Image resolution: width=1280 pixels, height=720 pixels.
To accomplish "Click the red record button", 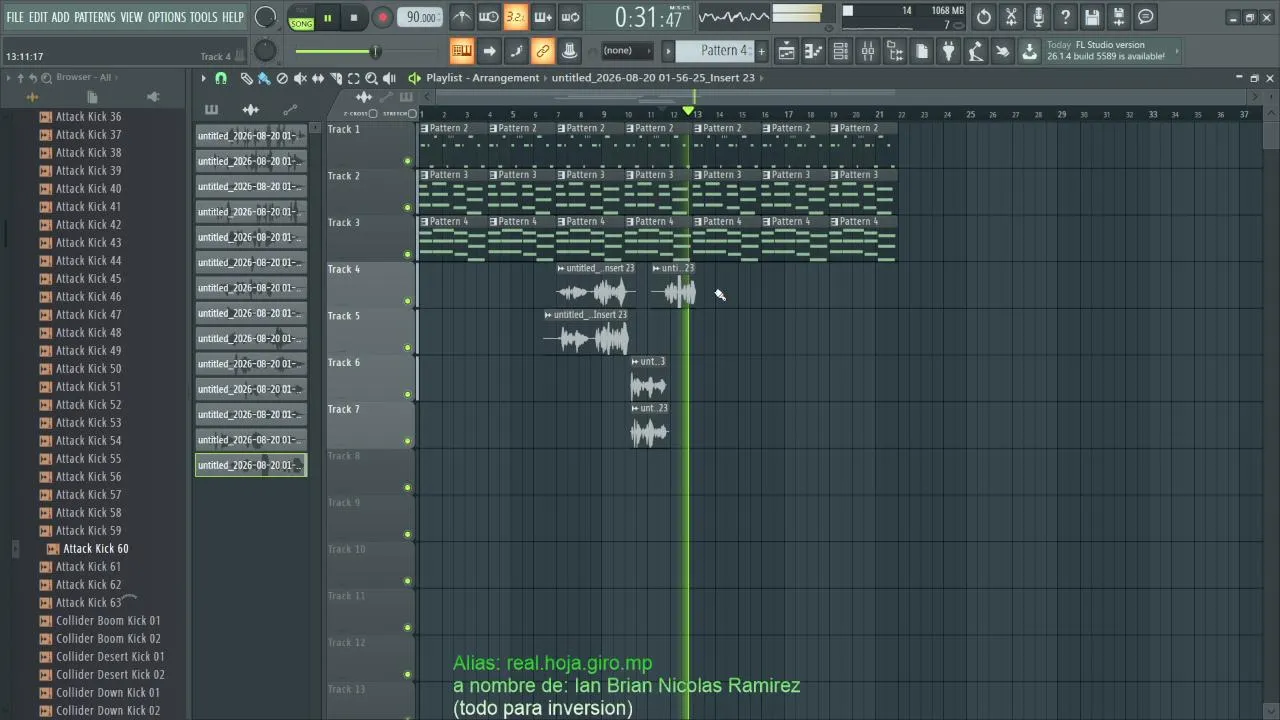I will (x=382, y=17).
